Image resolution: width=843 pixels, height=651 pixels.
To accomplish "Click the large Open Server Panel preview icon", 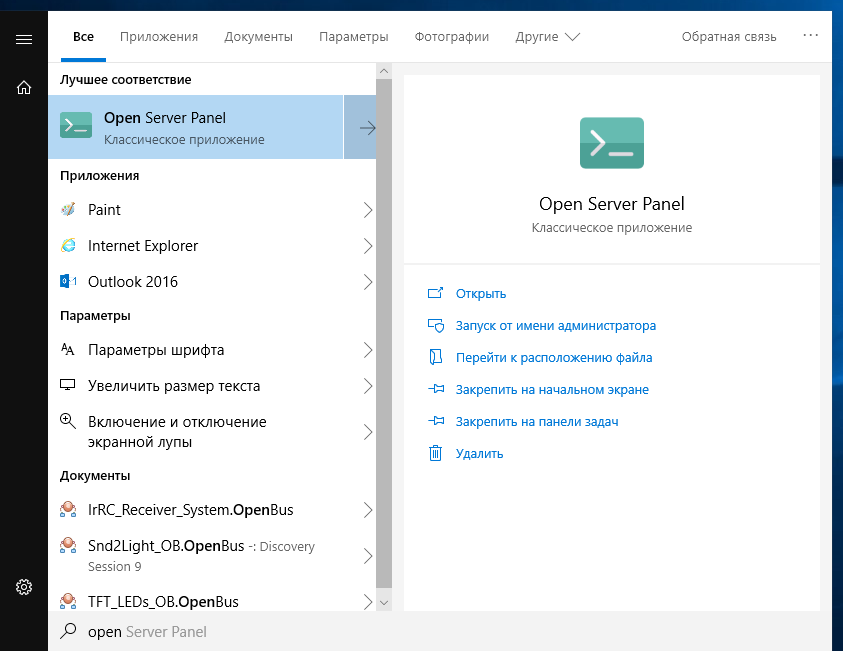I will (x=612, y=143).
